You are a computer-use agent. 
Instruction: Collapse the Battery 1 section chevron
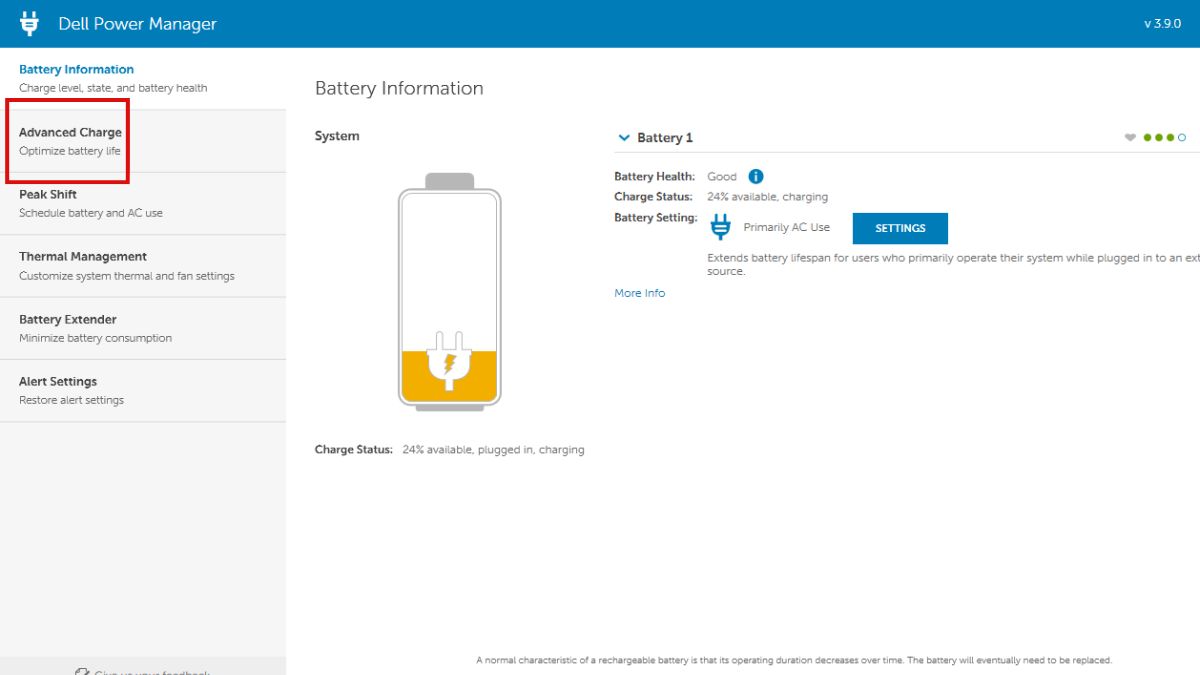click(624, 137)
